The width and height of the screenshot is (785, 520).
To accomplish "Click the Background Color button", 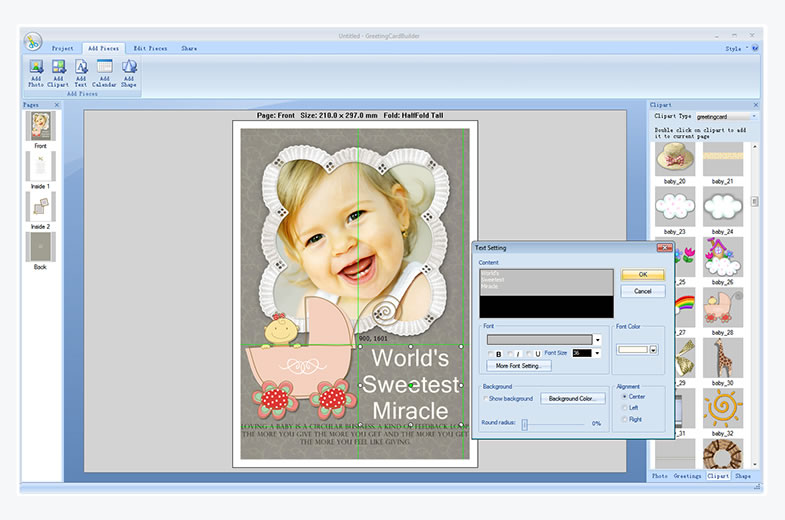I will (x=573, y=399).
